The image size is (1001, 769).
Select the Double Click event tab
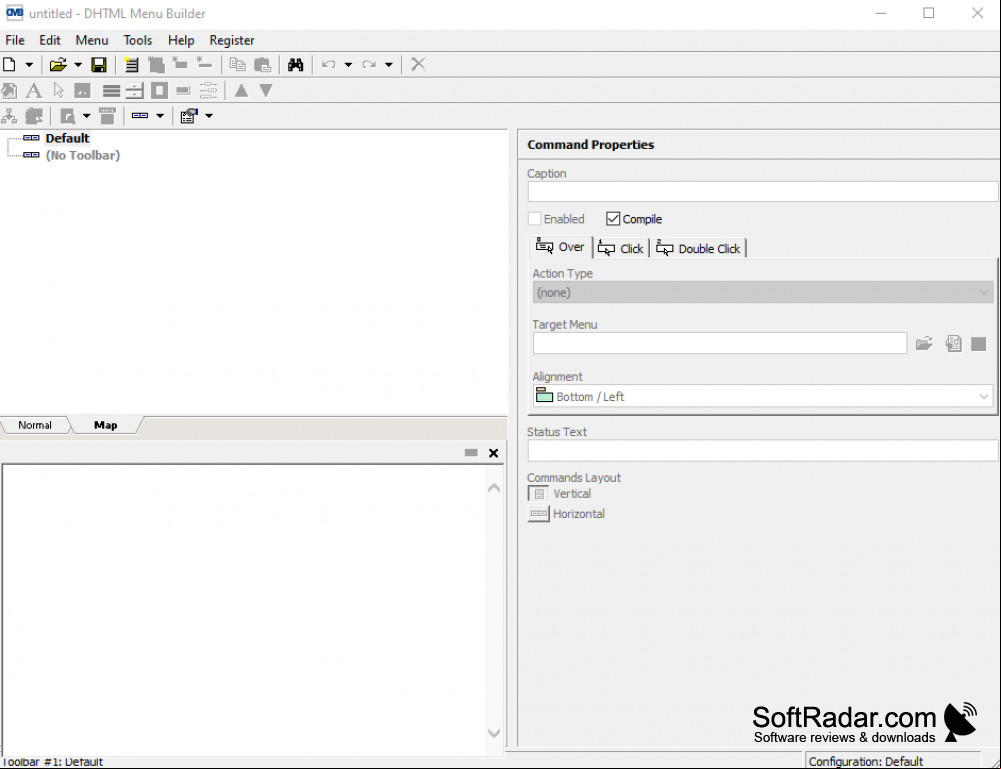[x=698, y=248]
